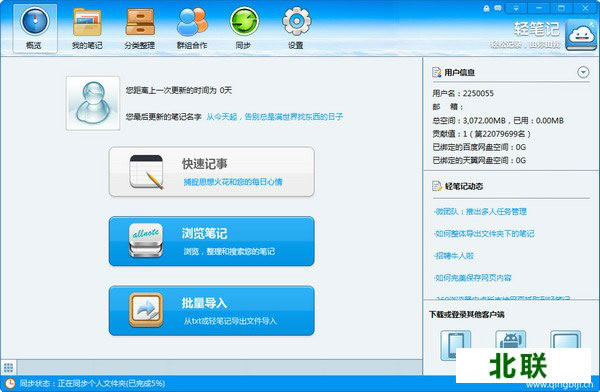Click the grid icon at bottom left
Viewport: 600px width, 392px height.
(x=8, y=368)
